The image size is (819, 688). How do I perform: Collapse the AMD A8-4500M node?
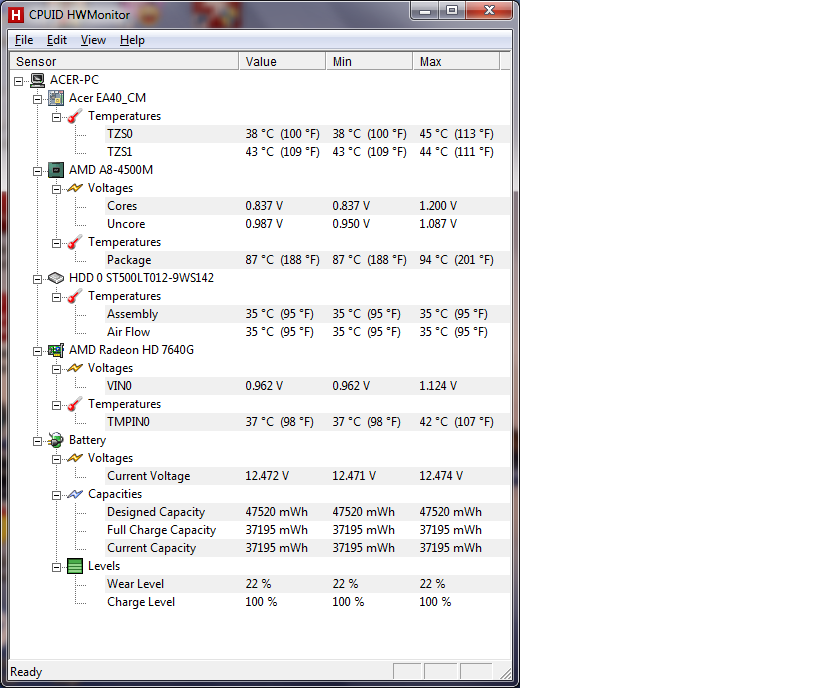pyautogui.click(x=38, y=171)
